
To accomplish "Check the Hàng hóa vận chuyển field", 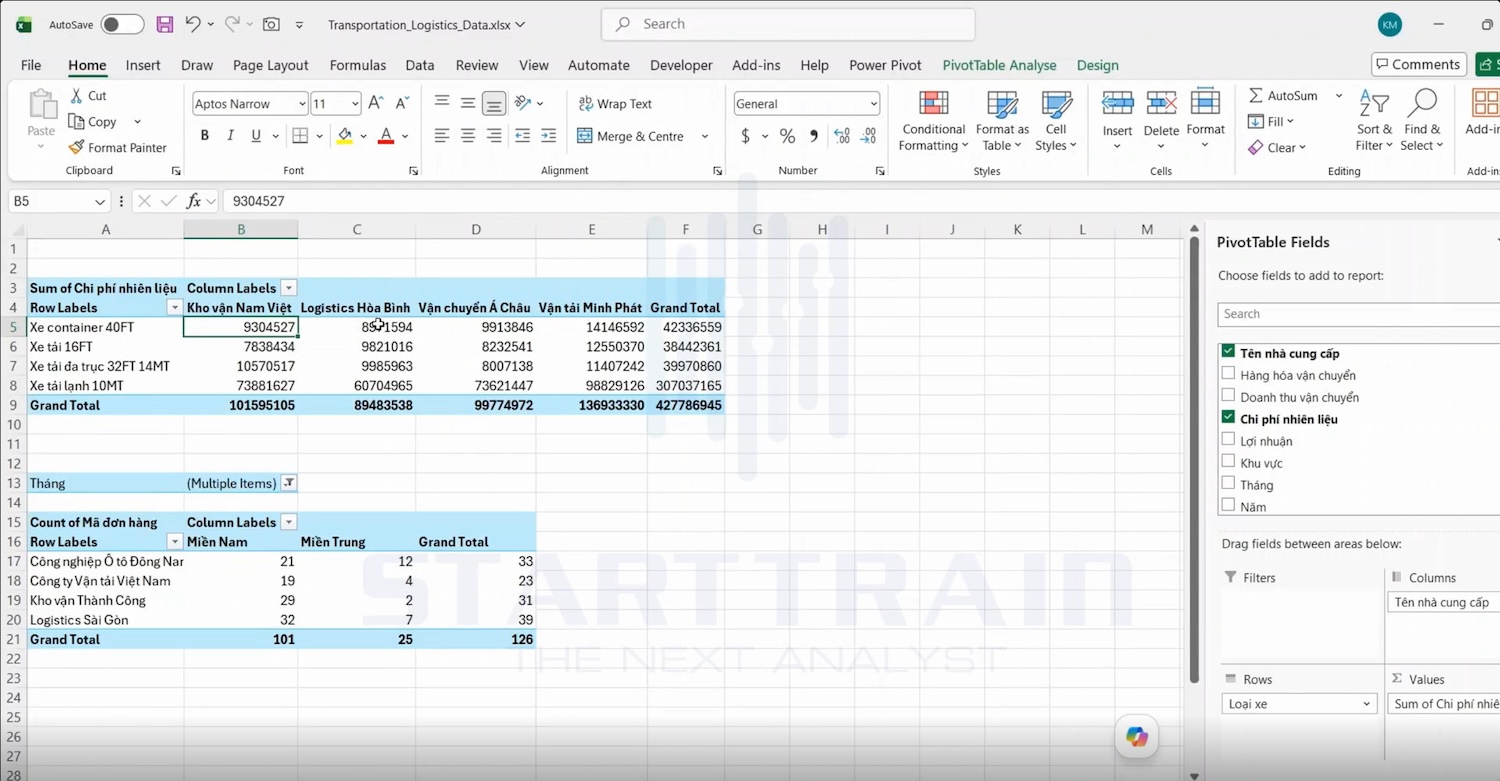I will [x=1228, y=374].
